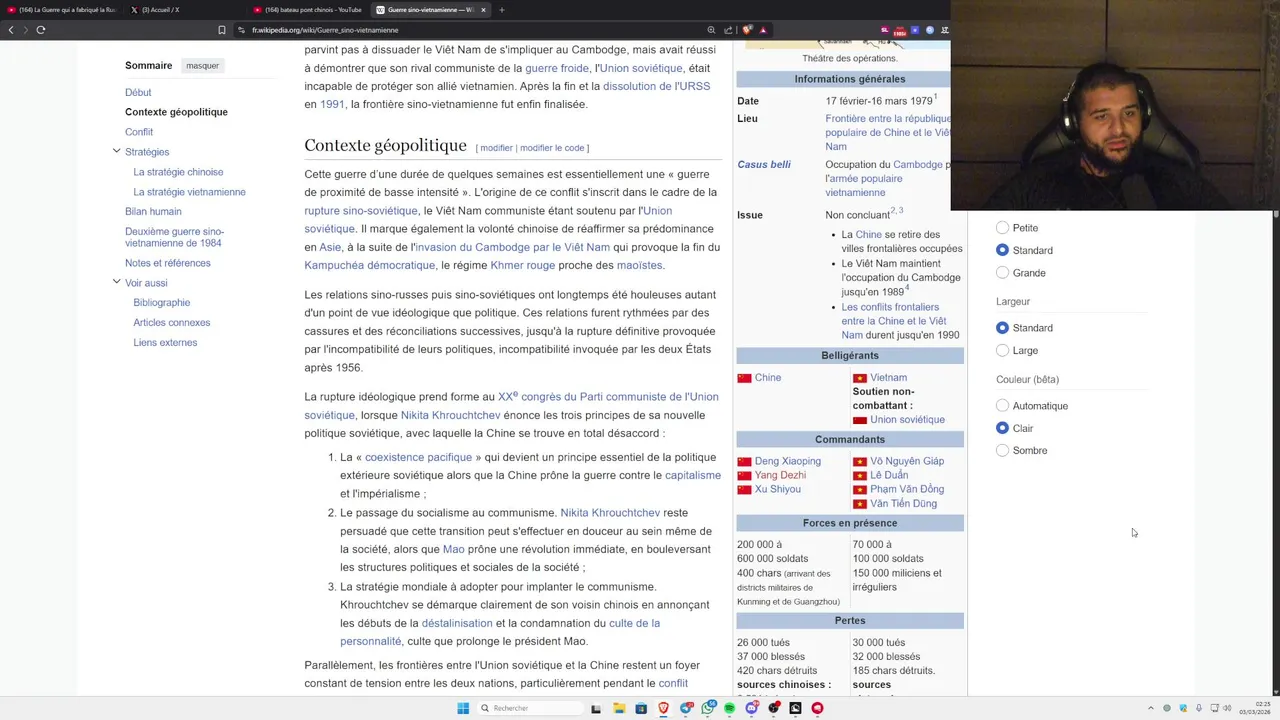Open the zoom magnifier icon in the address bar
This screenshot has width=1280, height=720.
(711, 30)
